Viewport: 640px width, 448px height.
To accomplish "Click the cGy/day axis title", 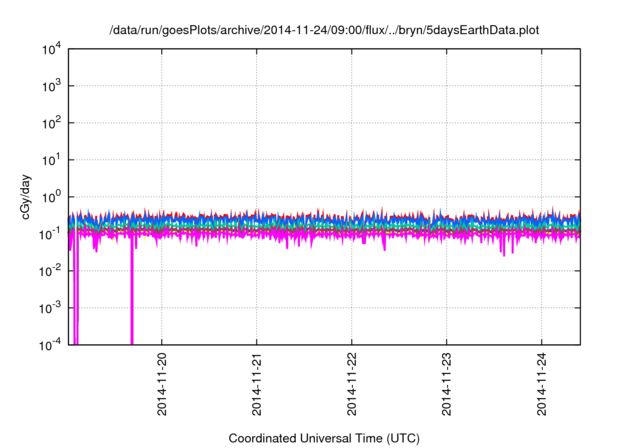I will pyautogui.click(x=26, y=197).
